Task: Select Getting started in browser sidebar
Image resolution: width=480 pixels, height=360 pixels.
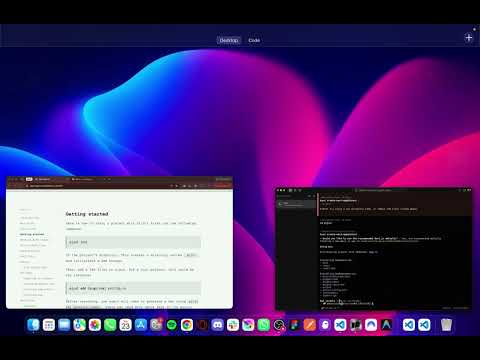Action: click(x=32, y=234)
